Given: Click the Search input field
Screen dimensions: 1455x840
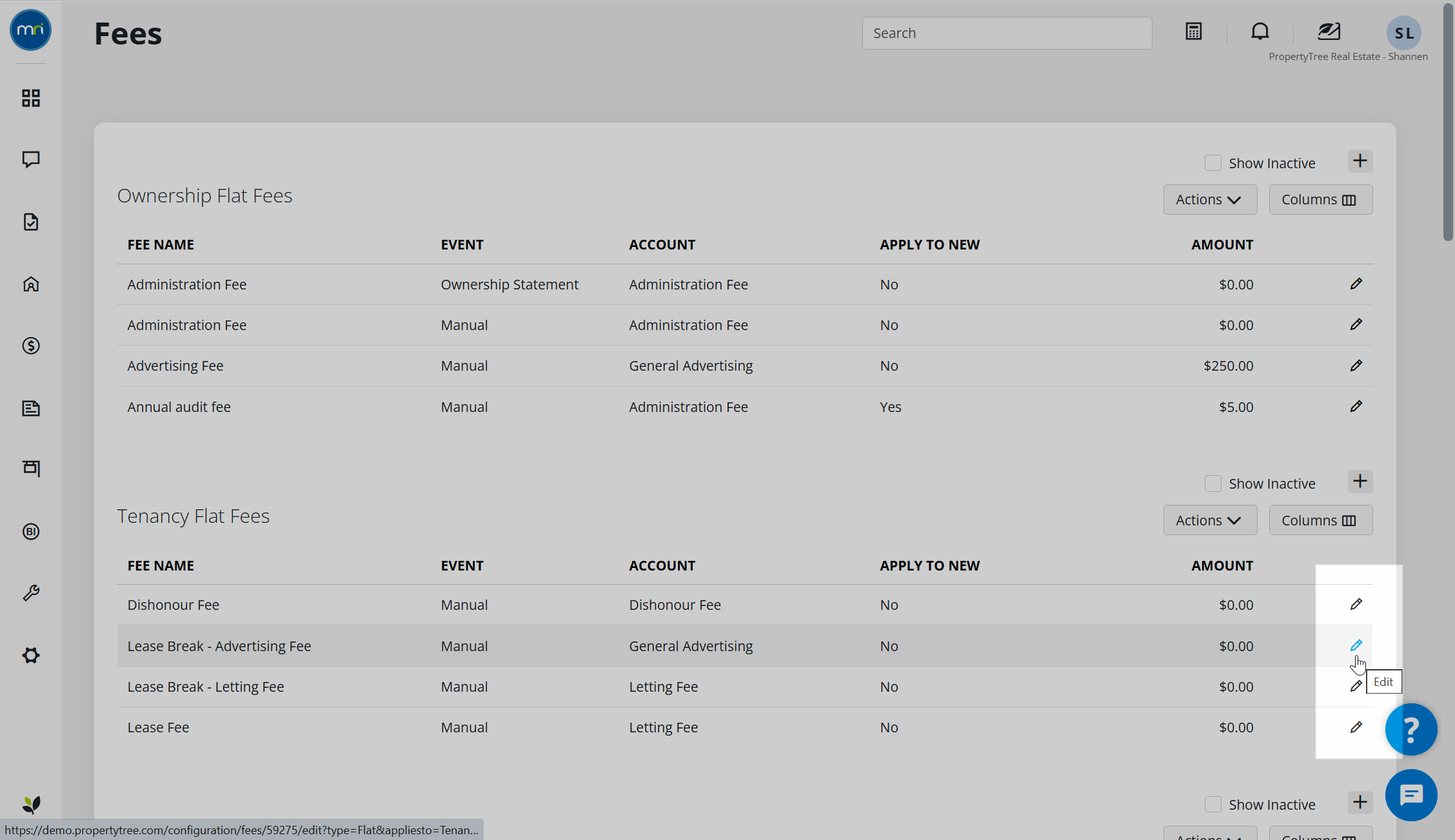Looking at the screenshot, I should click(1007, 33).
